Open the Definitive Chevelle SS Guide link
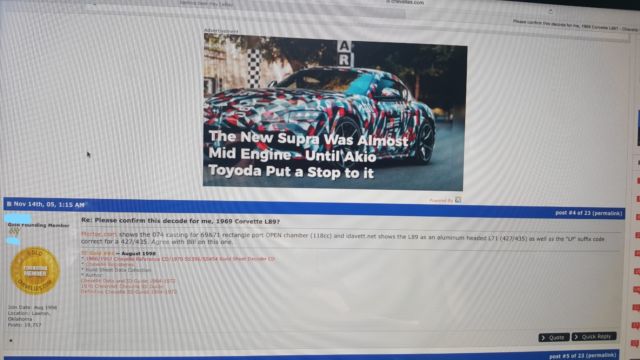640x360 pixels. [129, 292]
